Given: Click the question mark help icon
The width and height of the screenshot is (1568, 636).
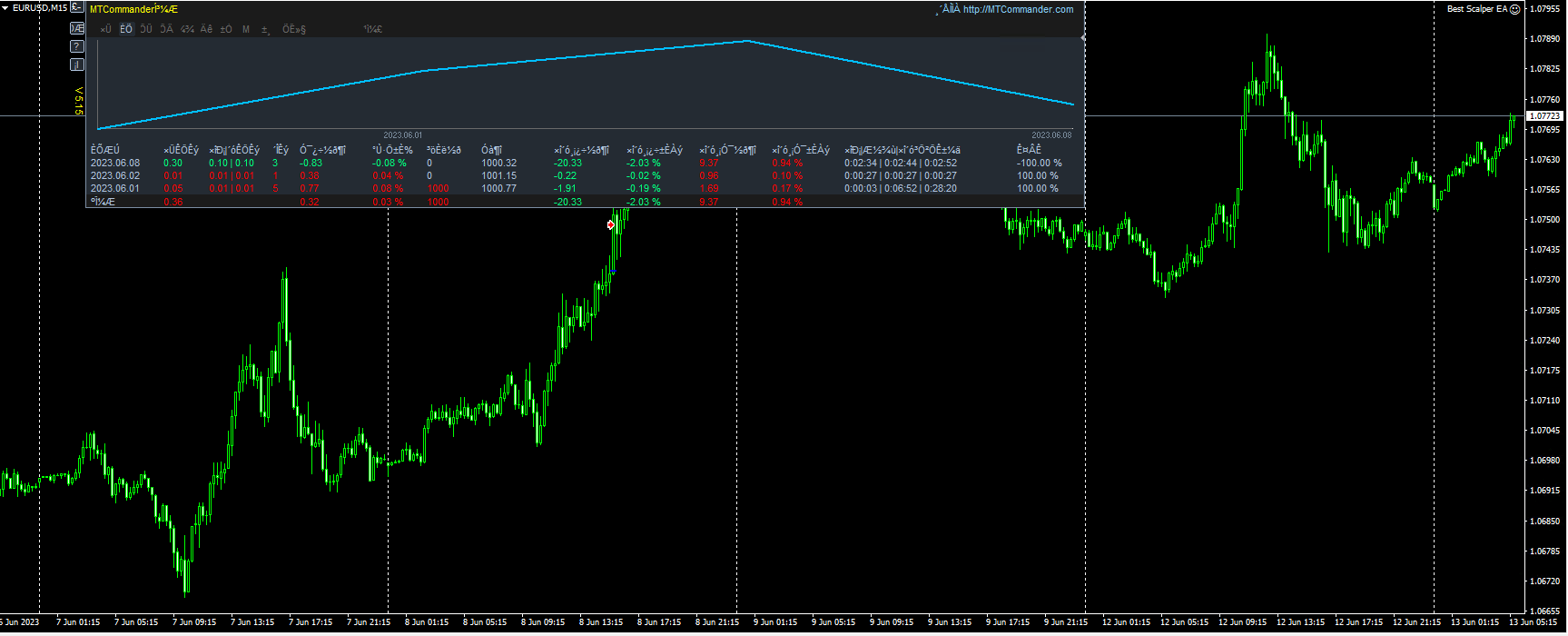Looking at the screenshot, I should (77, 46).
